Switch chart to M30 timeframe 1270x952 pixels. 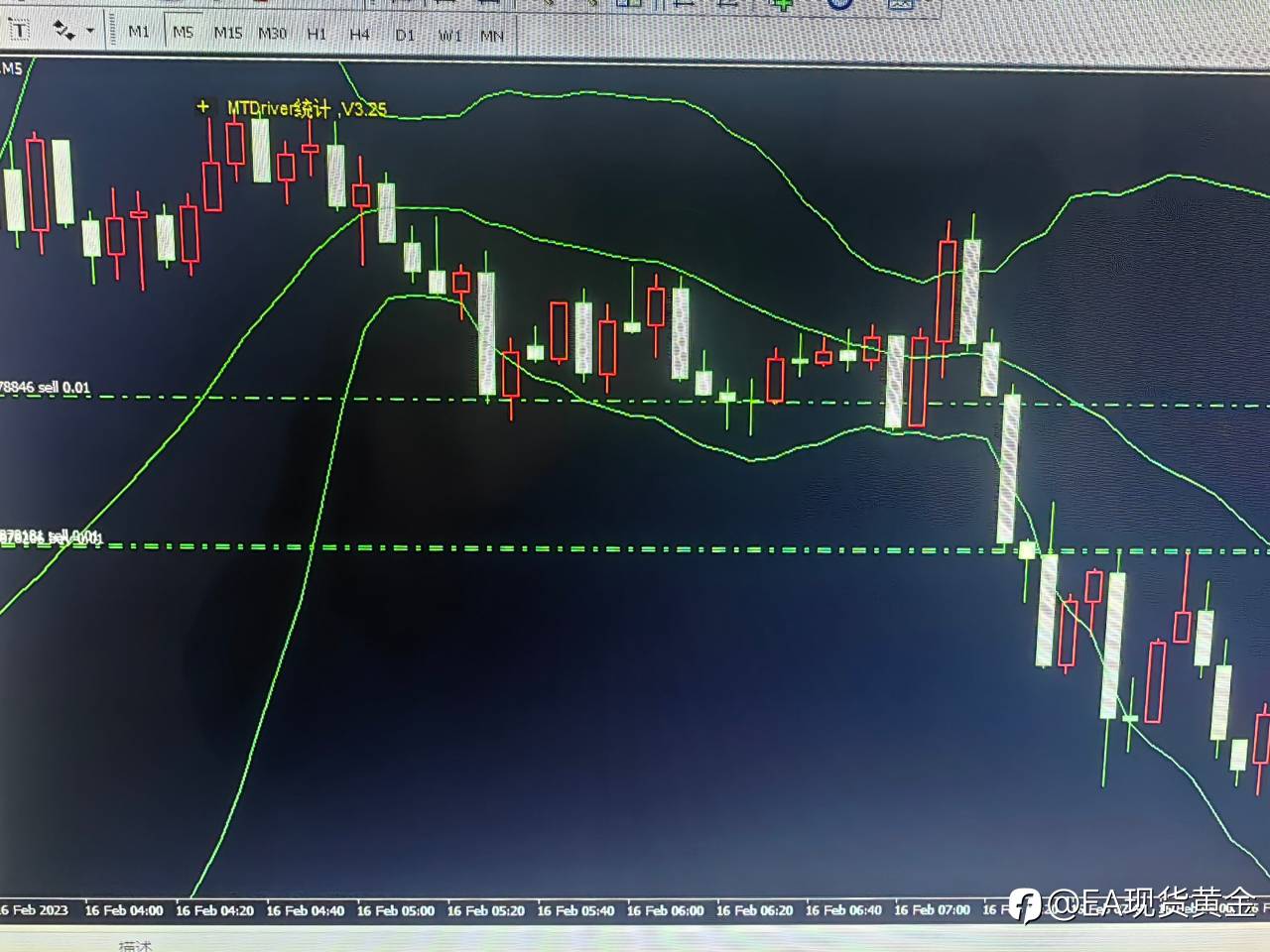pos(272,33)
